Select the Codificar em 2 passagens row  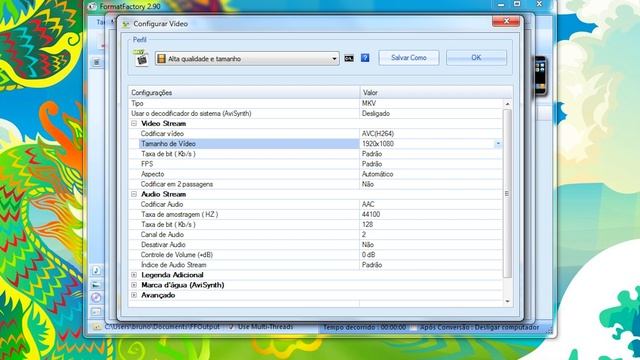(x=316, y=184)
